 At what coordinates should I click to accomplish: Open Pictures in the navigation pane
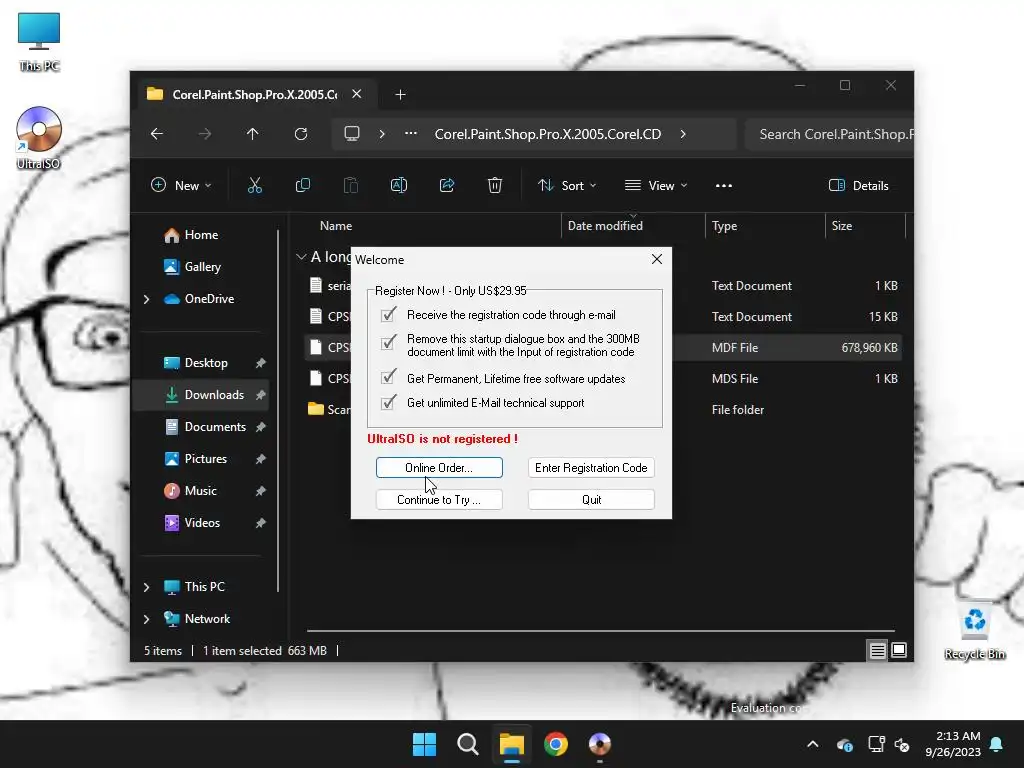tap(201, 458)
